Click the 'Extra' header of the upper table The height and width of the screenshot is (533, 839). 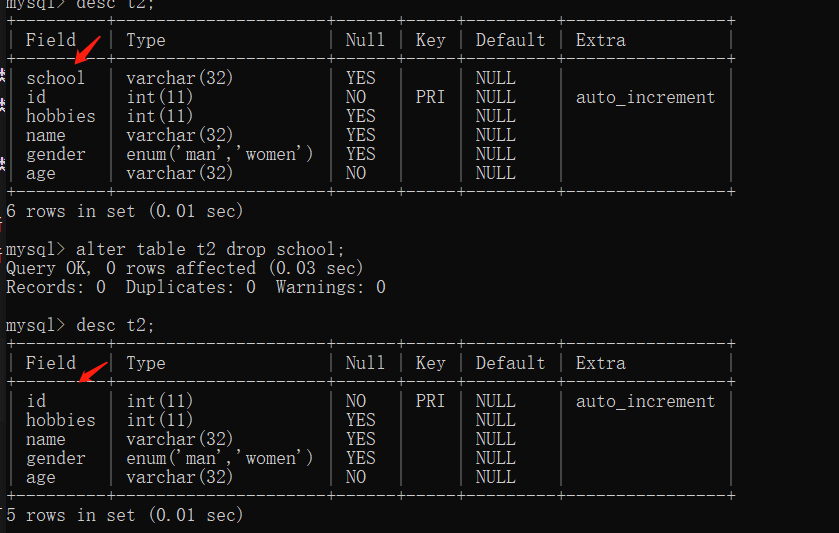(600, 40)
